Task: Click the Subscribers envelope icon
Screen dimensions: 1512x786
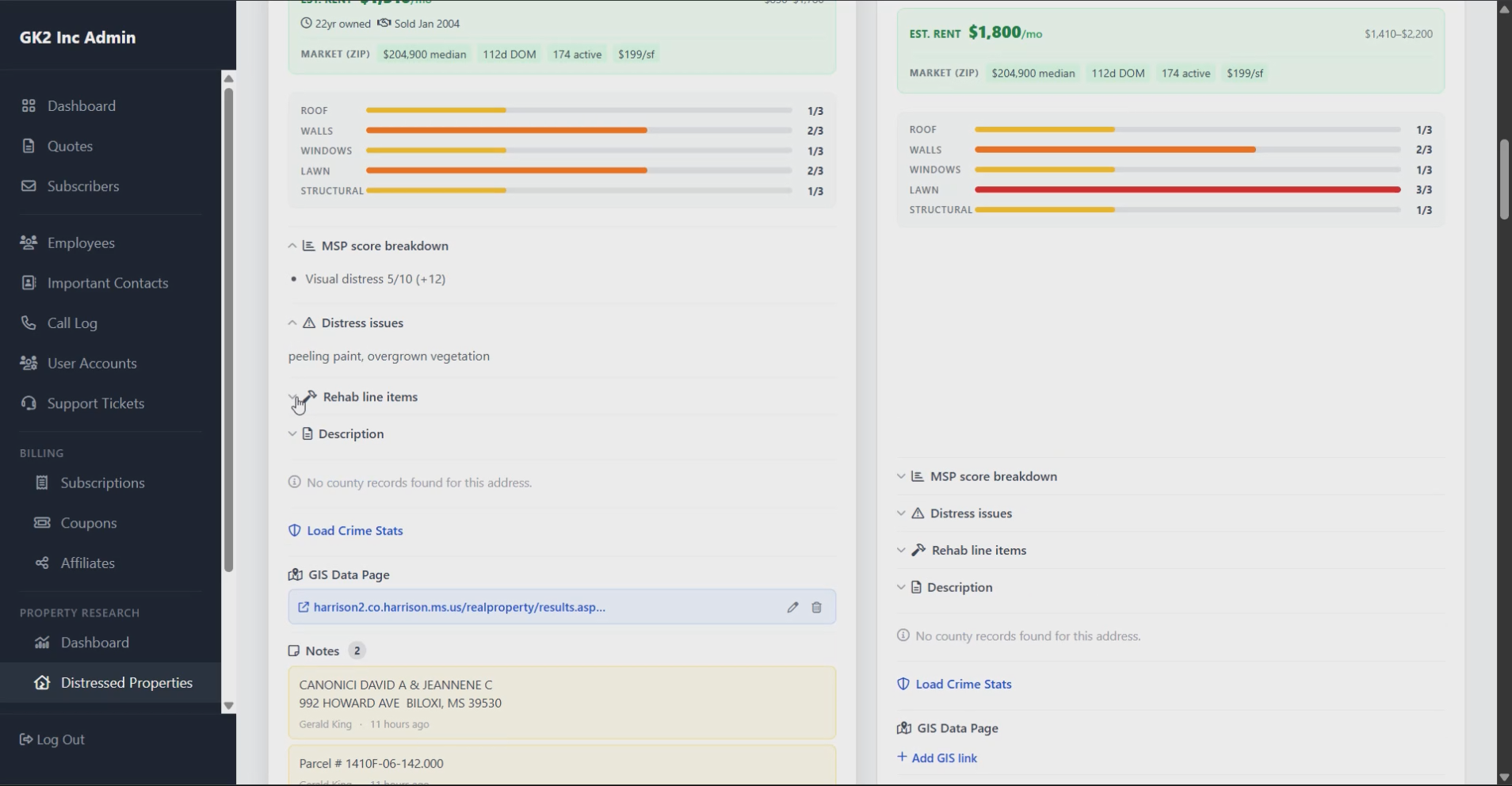Action: (x=29, y=185)
